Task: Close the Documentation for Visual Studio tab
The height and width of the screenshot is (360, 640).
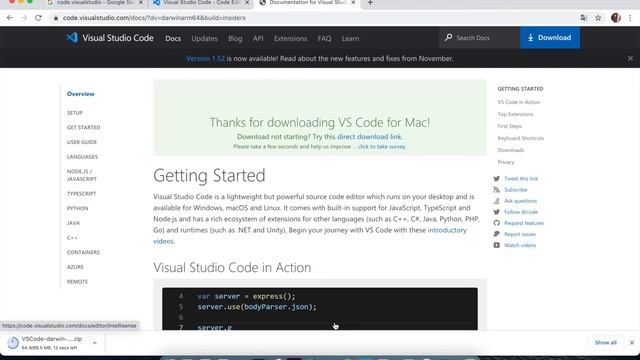Action: point(353,3)
